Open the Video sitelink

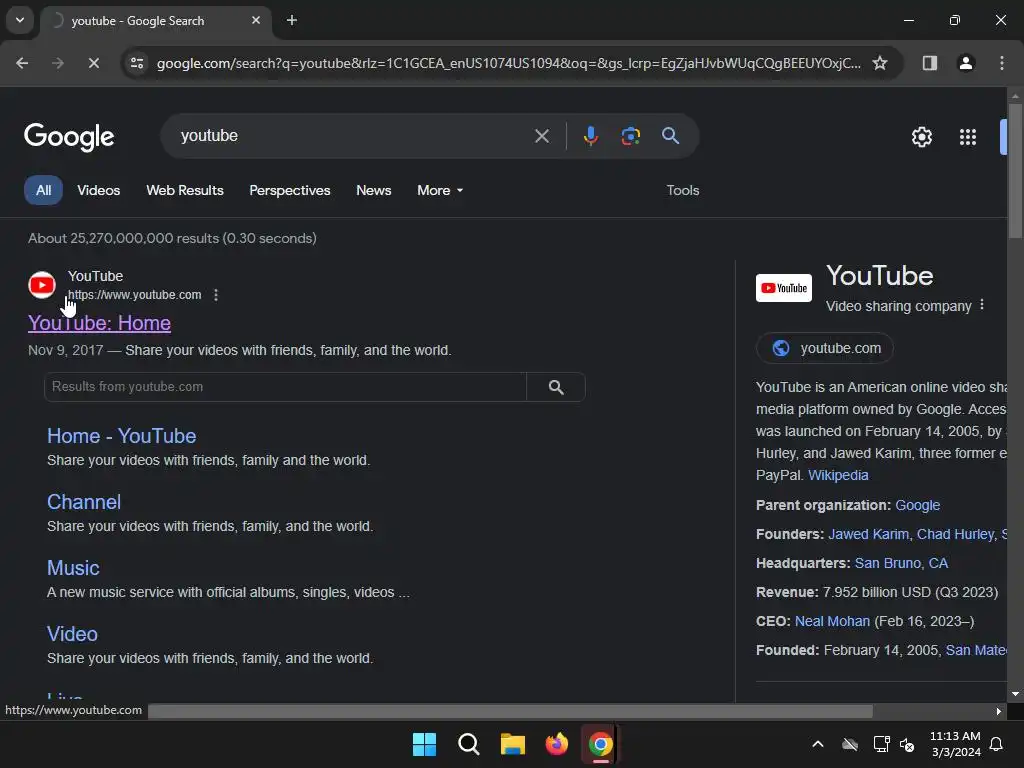(x=72, y=633)
